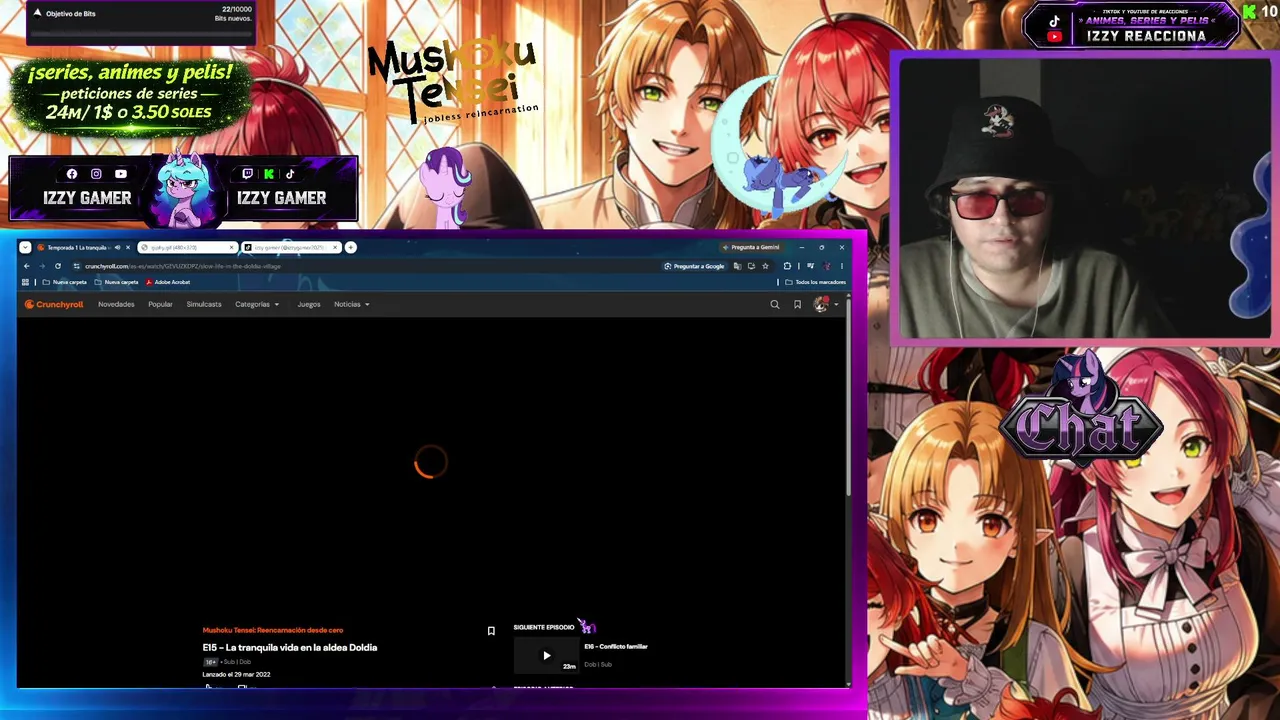
Task: Click the Facebook icon in IZZY GAMER banner
Action: point(72,174)
